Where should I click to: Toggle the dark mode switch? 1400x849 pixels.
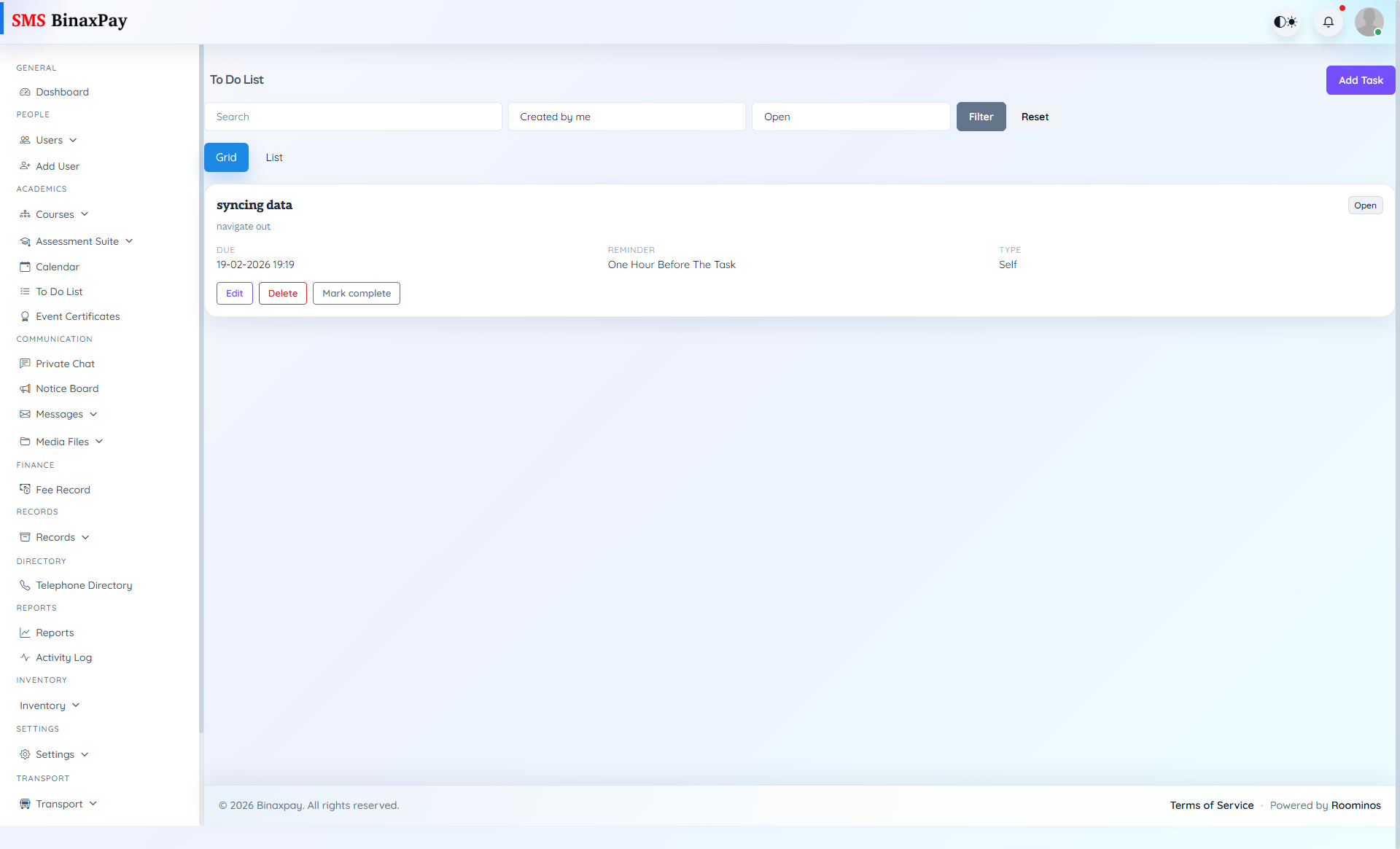pyautogui.click(x=1285, y=22)
